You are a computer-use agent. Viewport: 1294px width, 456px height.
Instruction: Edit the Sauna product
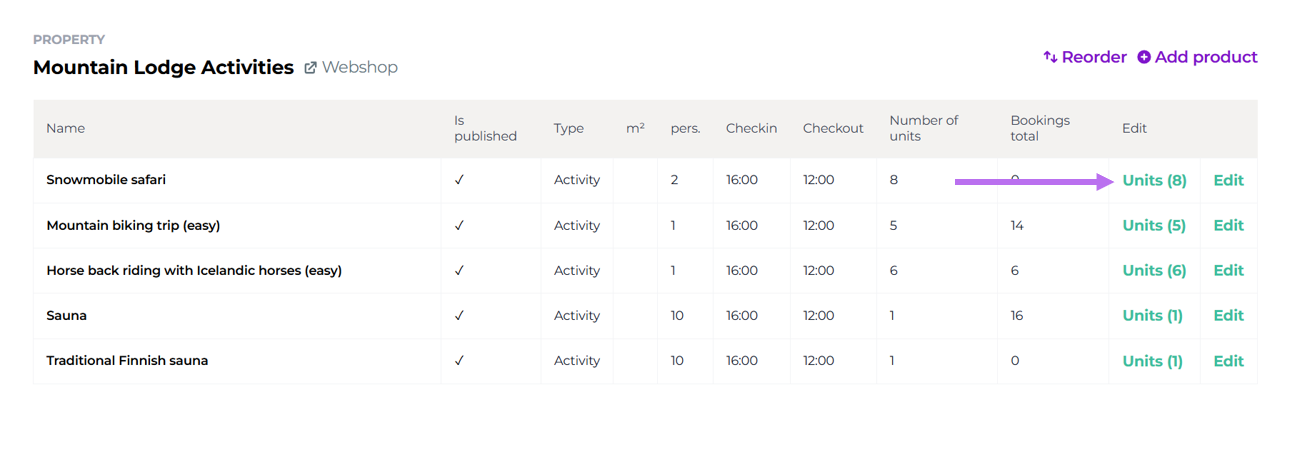pos(1228,315)
